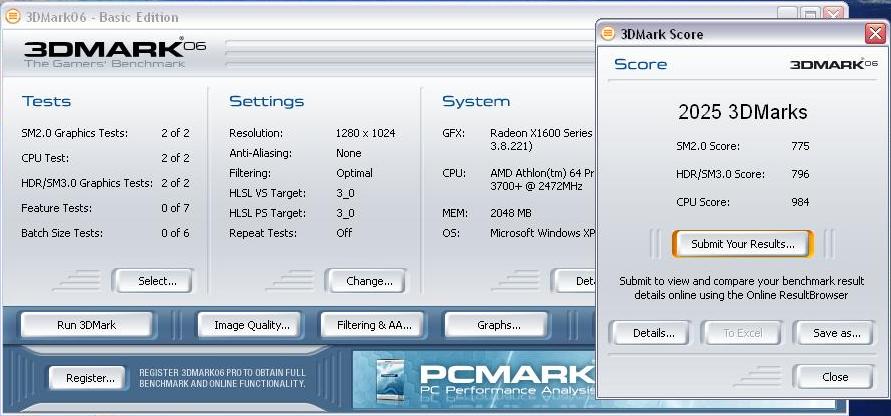Open Filtering & AA... tool
Image resolution: width=891 pixels, height=416 pixels.
(372, 325)
